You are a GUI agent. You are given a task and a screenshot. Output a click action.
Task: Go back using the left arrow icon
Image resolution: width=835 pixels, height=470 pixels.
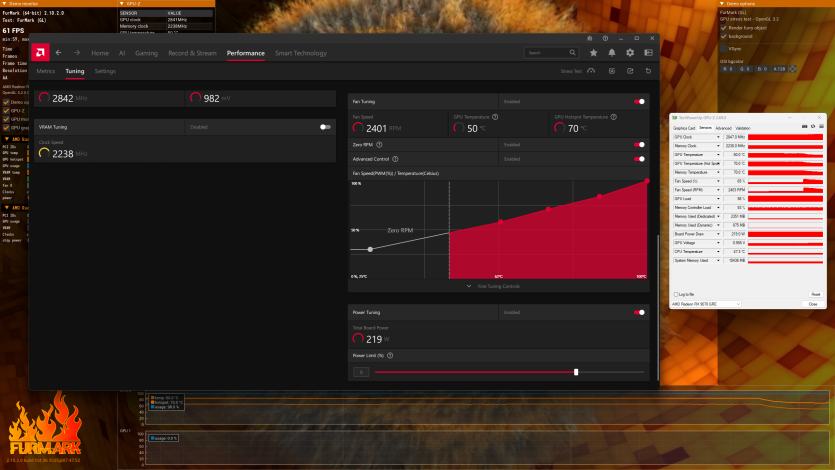coord(59,53)
